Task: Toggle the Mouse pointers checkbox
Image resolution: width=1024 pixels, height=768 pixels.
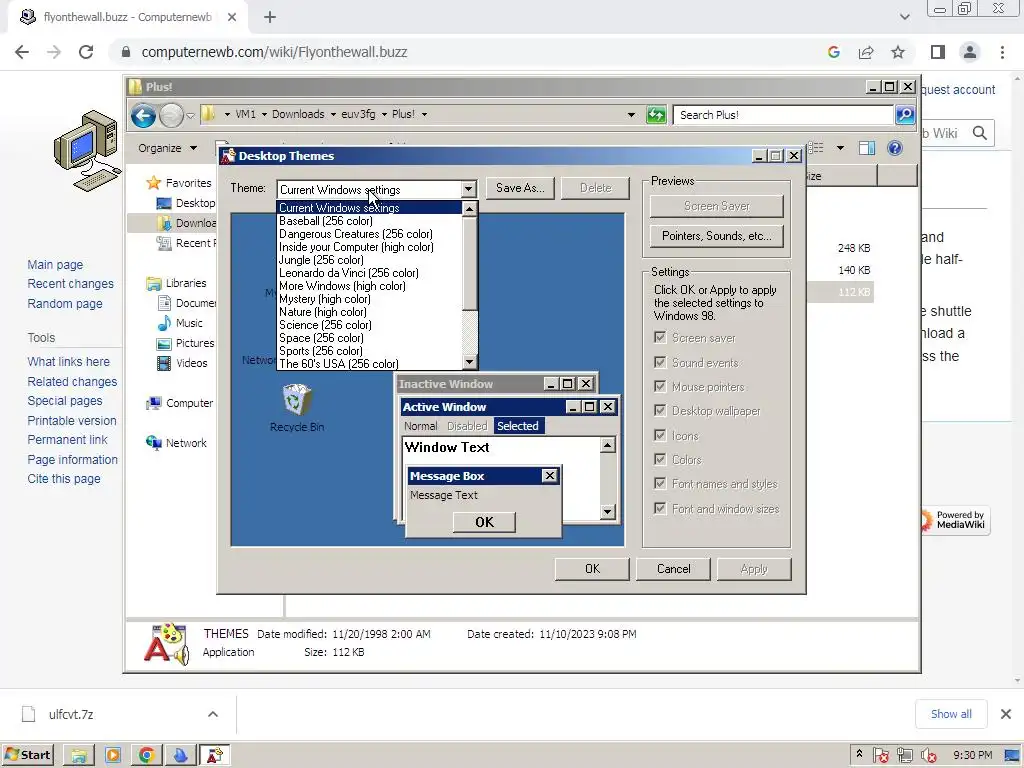Action: click(660, 387)
